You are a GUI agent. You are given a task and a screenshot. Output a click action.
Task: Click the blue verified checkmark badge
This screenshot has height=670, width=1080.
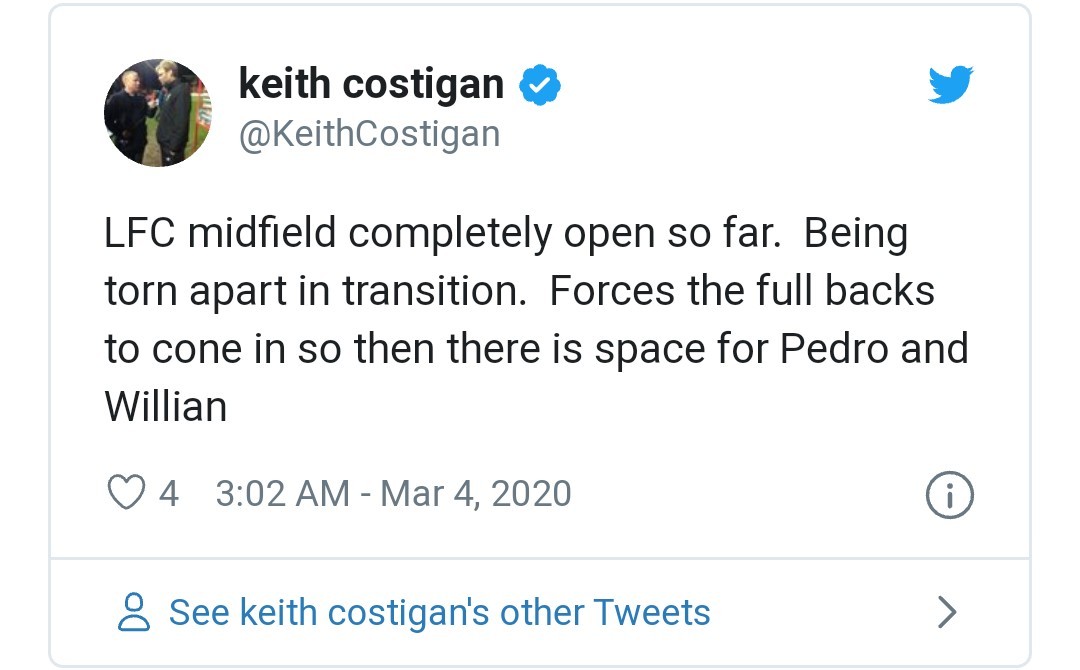tap(540, 84)
